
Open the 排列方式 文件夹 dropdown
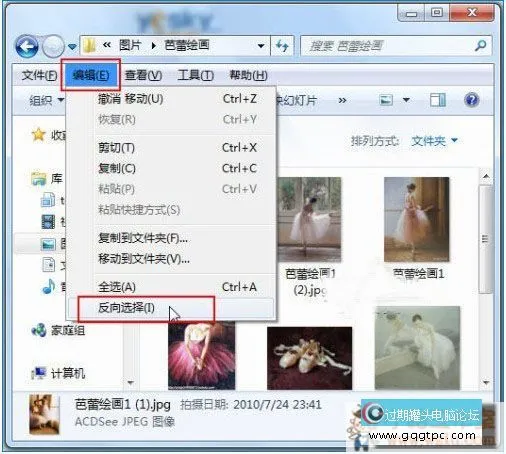(x=434, y=141)
